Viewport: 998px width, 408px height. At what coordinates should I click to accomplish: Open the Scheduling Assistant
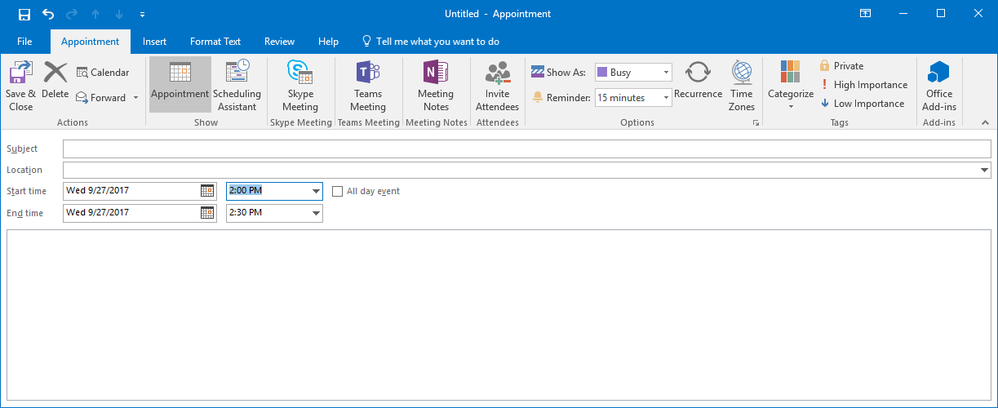click(237, 86)
